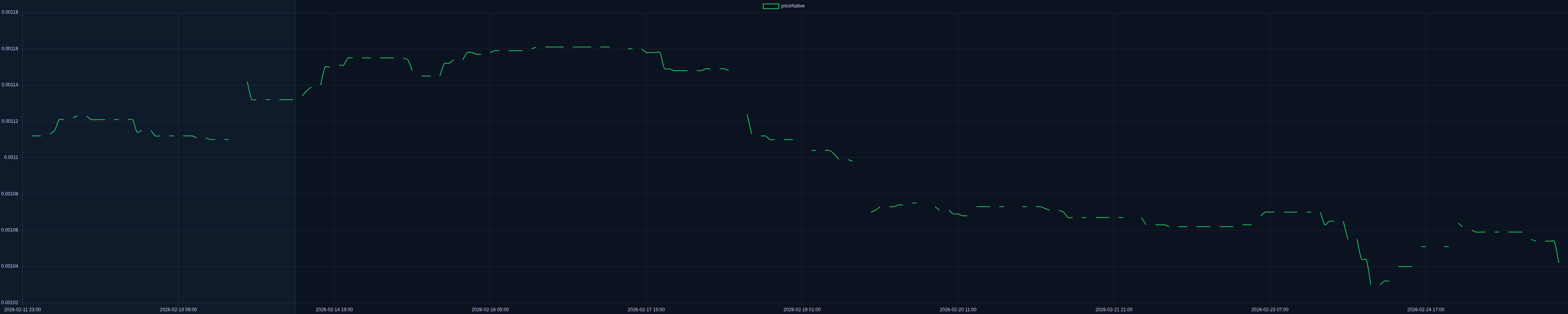Click the 0.00102 y-axis value
The image size is (1568, 314).
click(x=10, y=302)
